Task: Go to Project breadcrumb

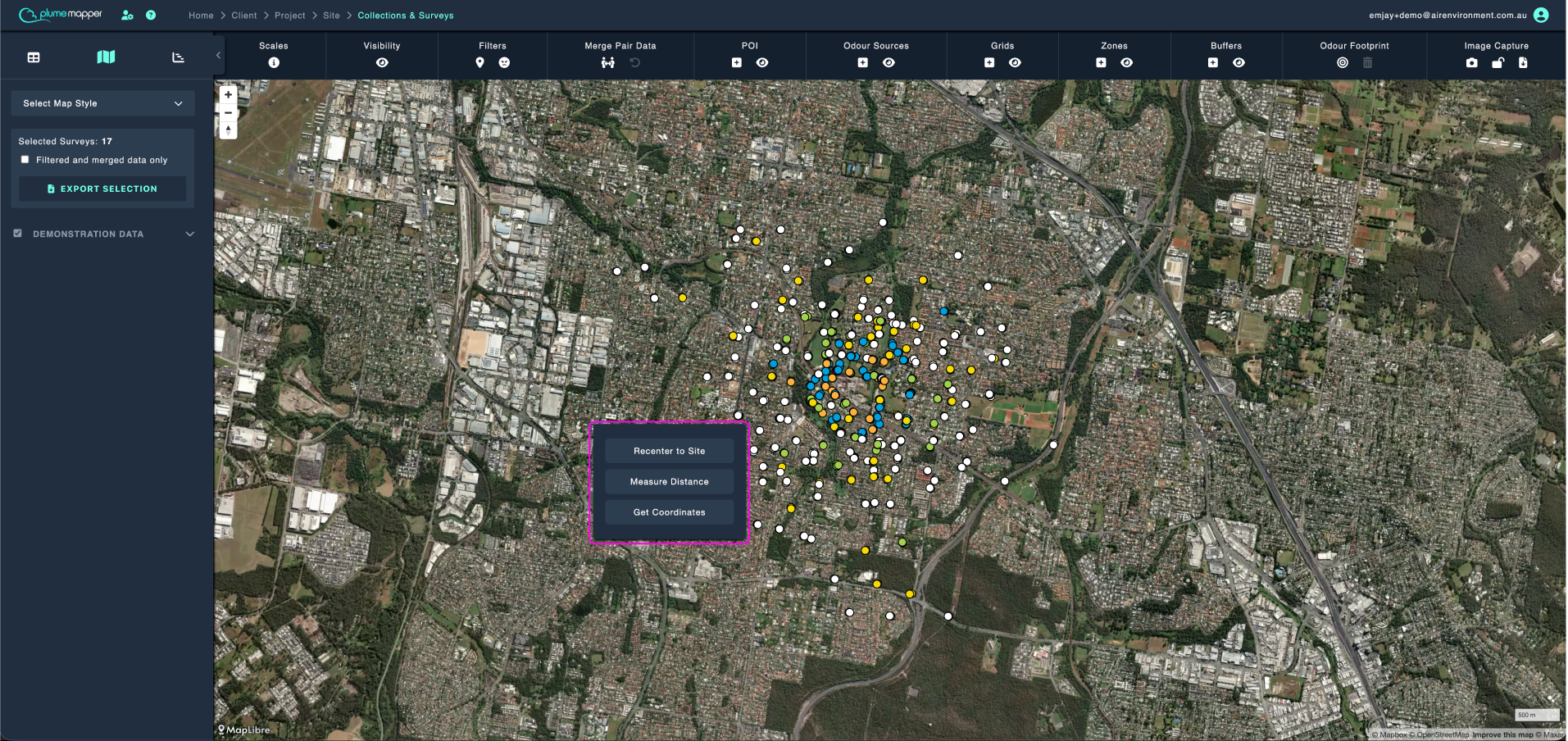Action: 290,16
